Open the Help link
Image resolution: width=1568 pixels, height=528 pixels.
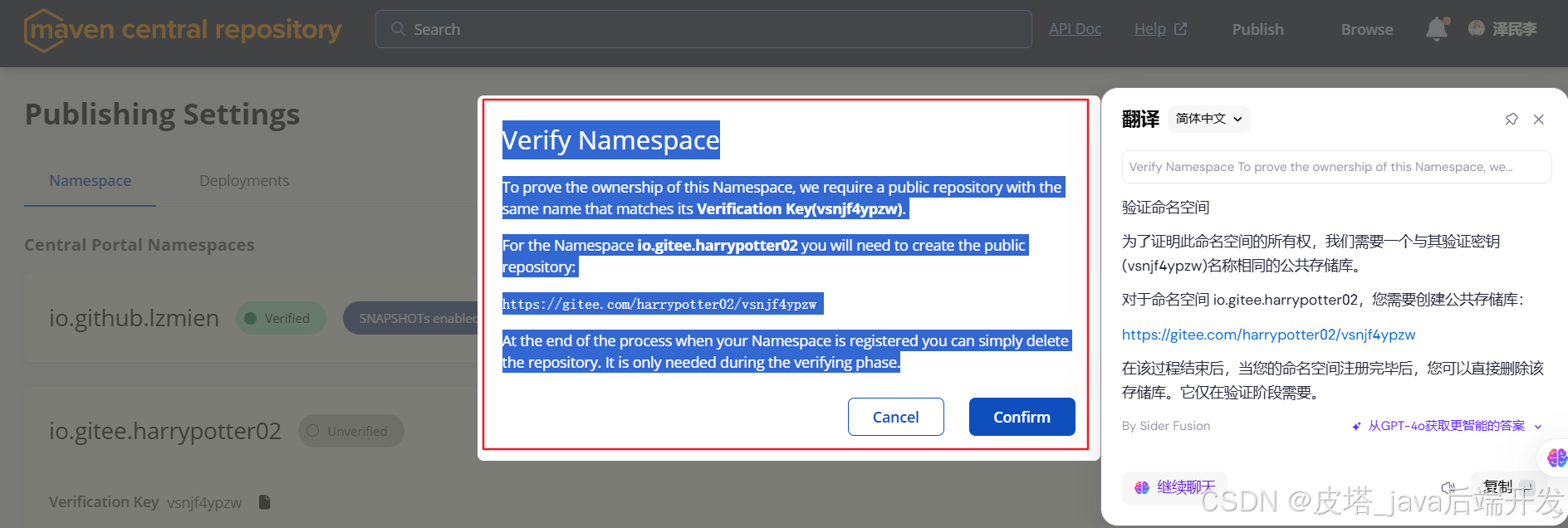tap(1150, 29)
